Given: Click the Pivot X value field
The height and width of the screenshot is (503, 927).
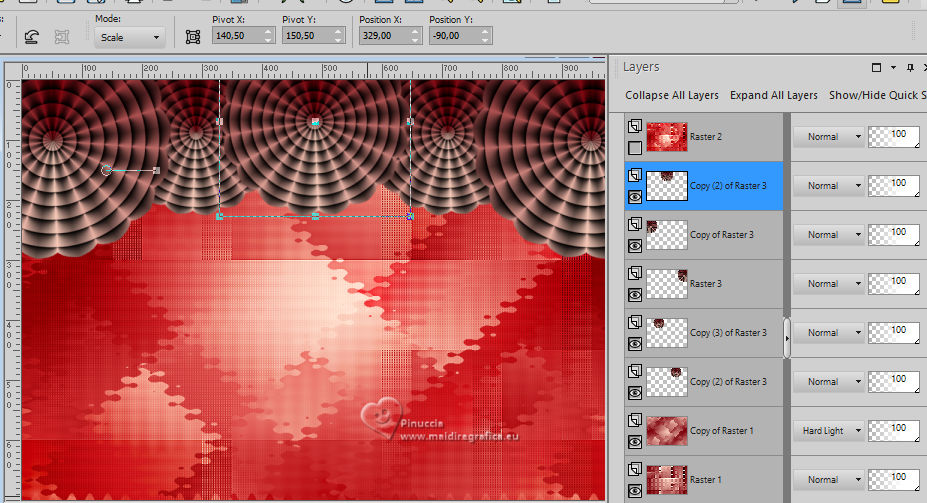Looking at the screenshot, I should pyautogui.click(x=236, y=35).
